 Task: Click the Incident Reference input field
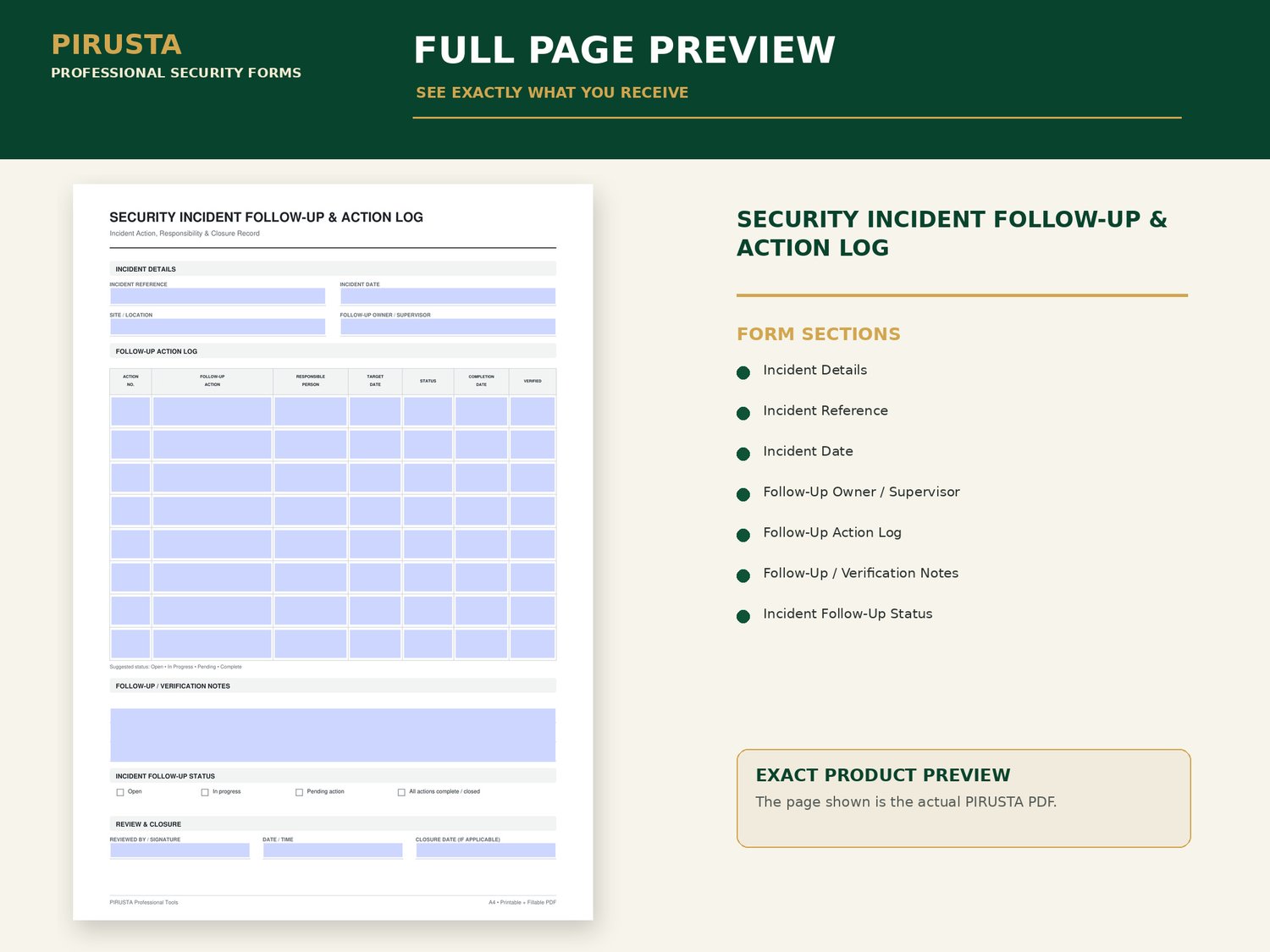(218, 296)
